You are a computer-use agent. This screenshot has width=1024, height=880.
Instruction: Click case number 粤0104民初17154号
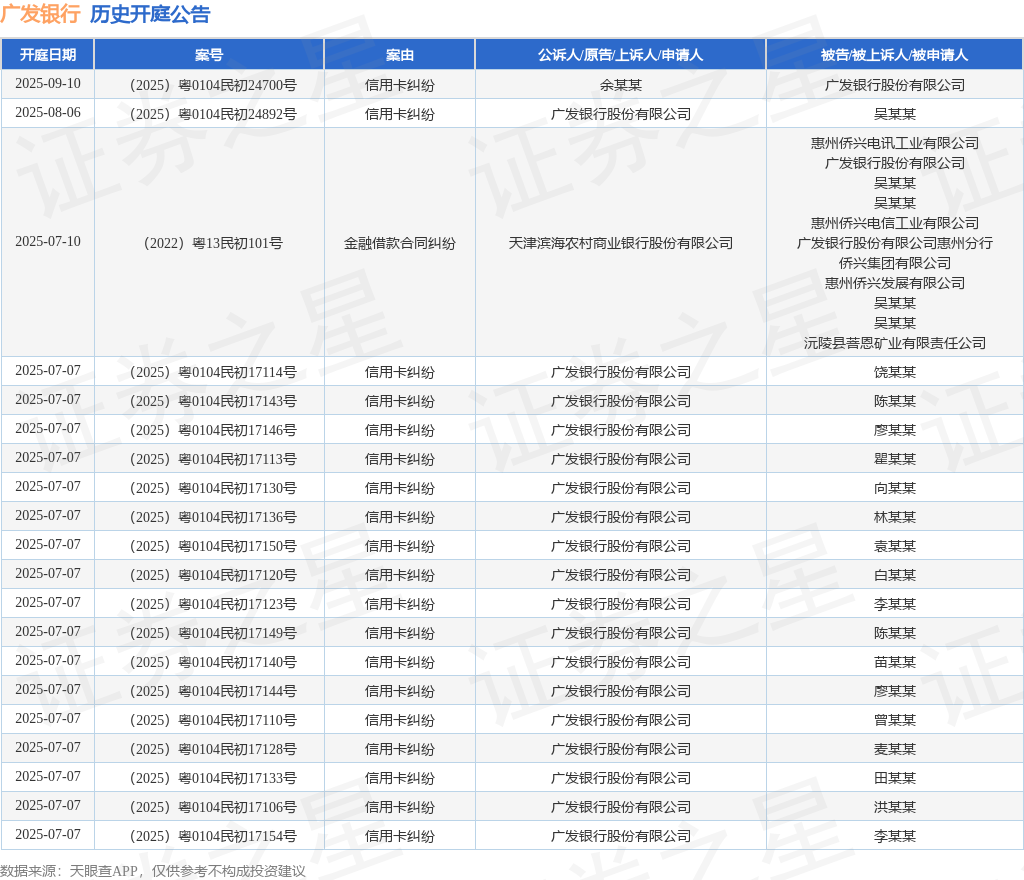click(x=213, y=836)
